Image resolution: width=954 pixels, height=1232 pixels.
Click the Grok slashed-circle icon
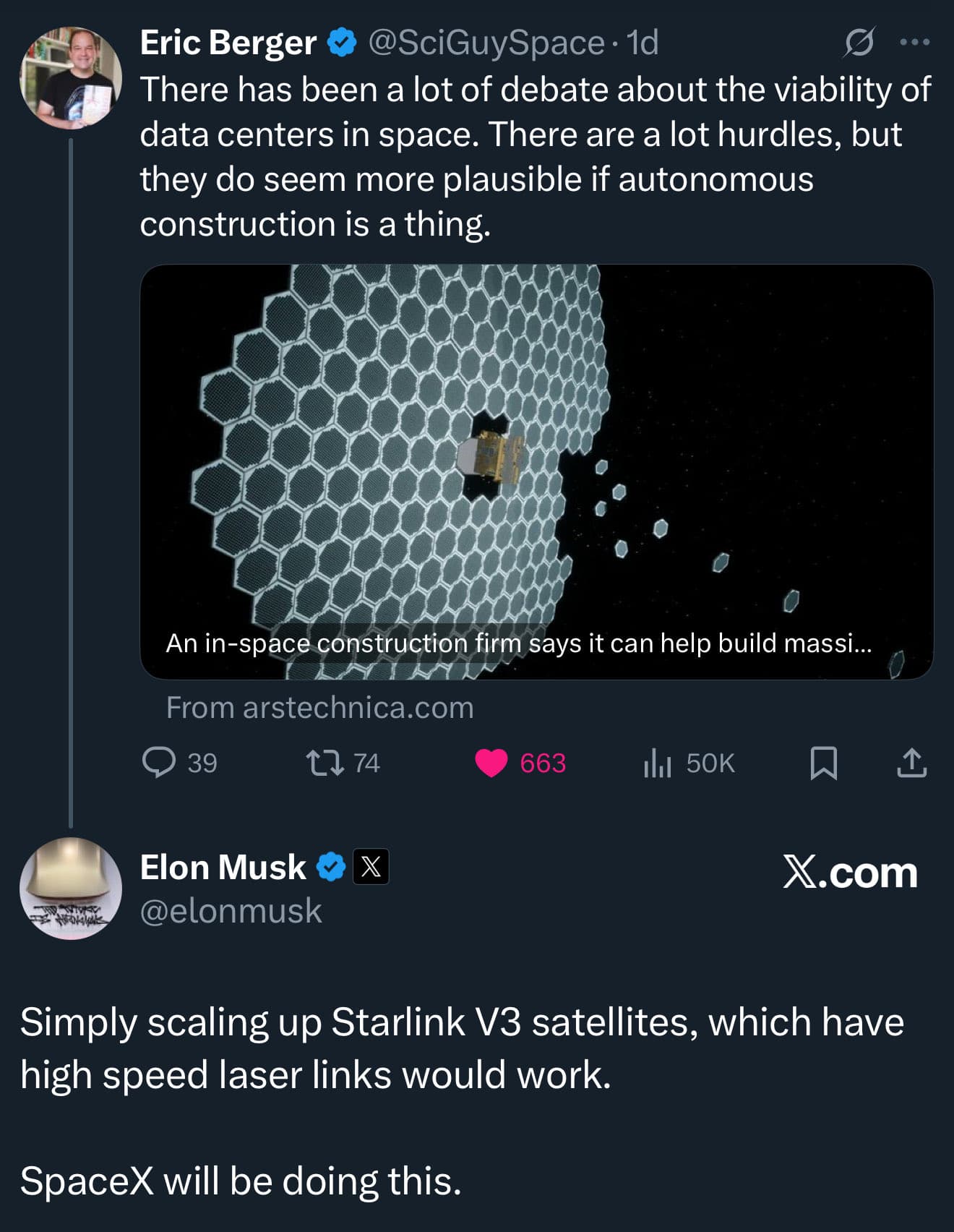859,43
